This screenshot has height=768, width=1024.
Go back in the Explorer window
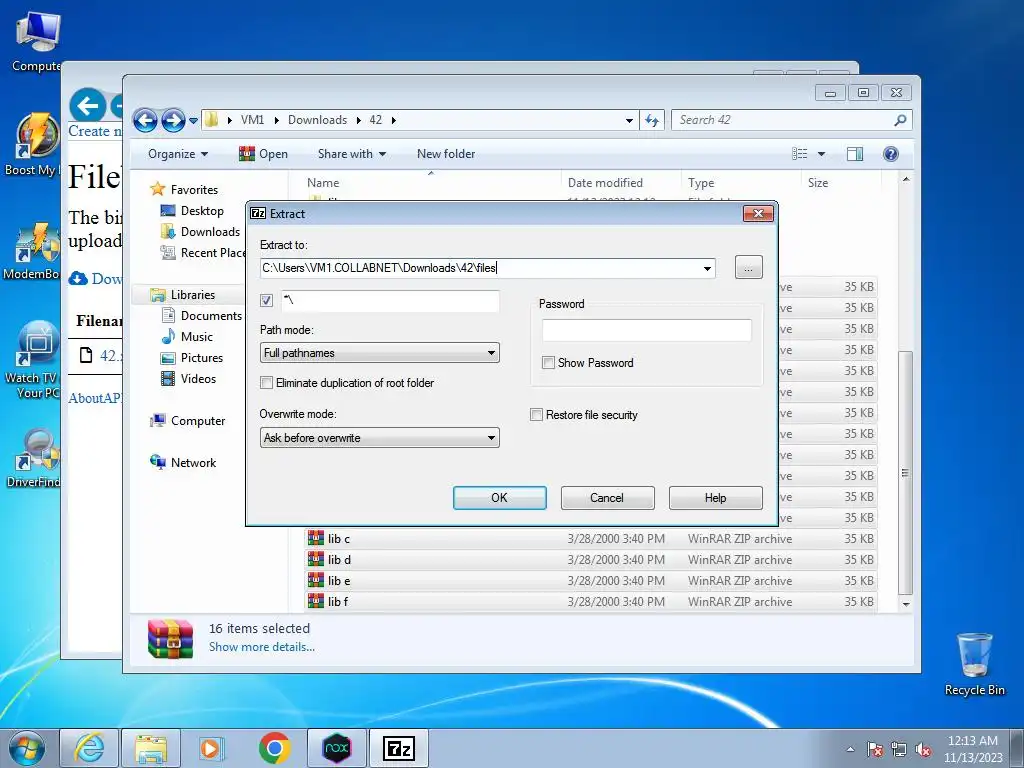(145, 120)
